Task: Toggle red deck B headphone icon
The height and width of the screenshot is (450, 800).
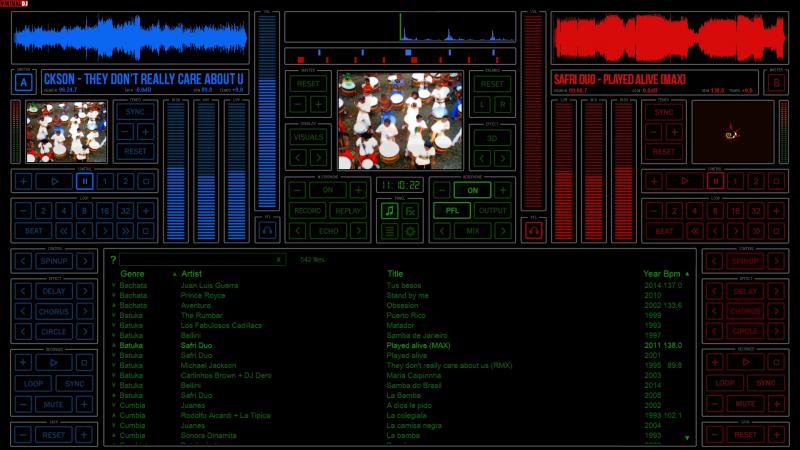Action: click(x=534, y=231)
